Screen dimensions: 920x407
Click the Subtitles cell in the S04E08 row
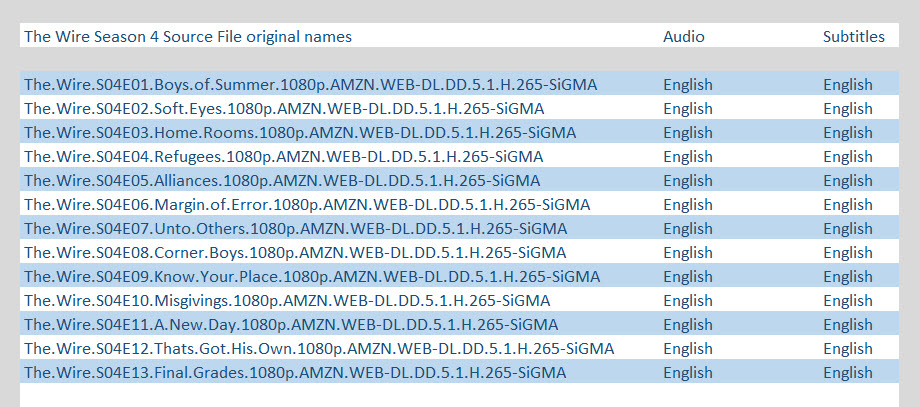848,253
